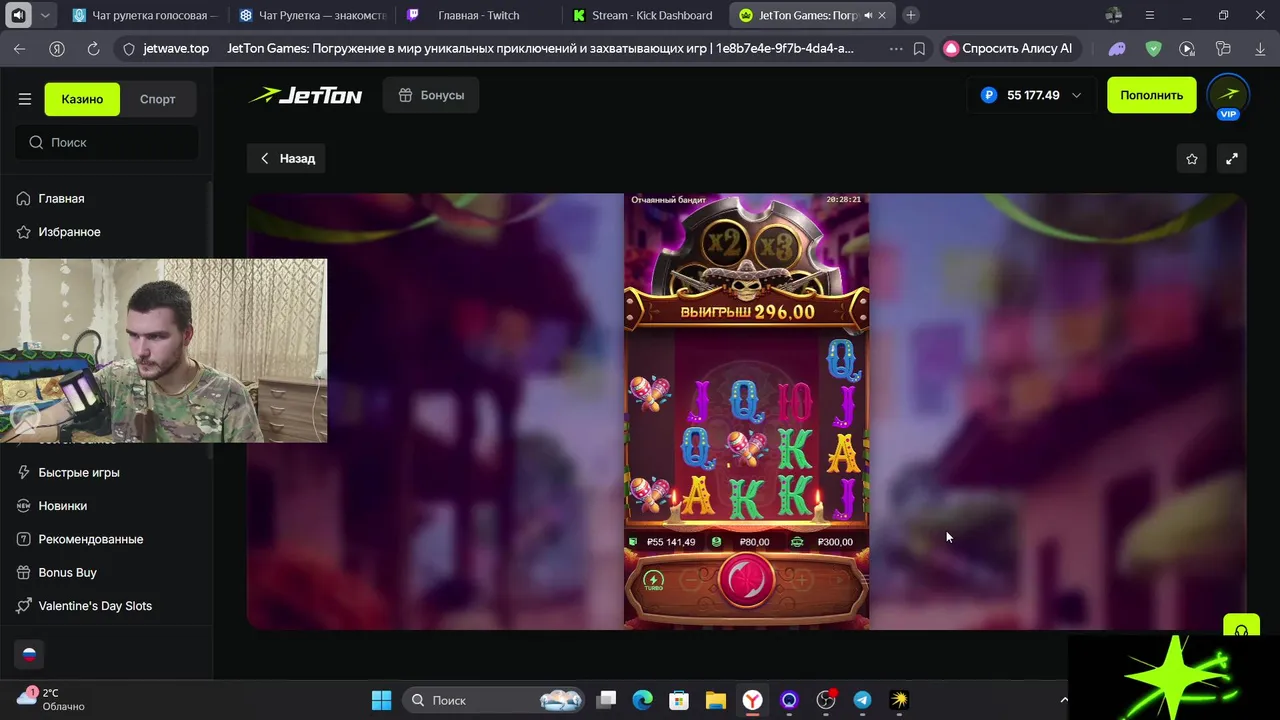Show hidden system tray icons
The image size is (1280, 720).
pos(1063,700)
